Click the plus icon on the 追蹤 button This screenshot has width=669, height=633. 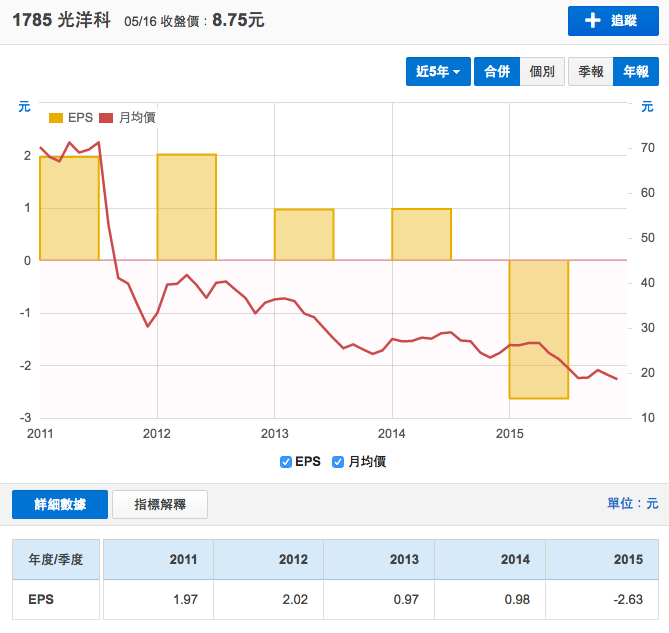(x=592, y=21)
